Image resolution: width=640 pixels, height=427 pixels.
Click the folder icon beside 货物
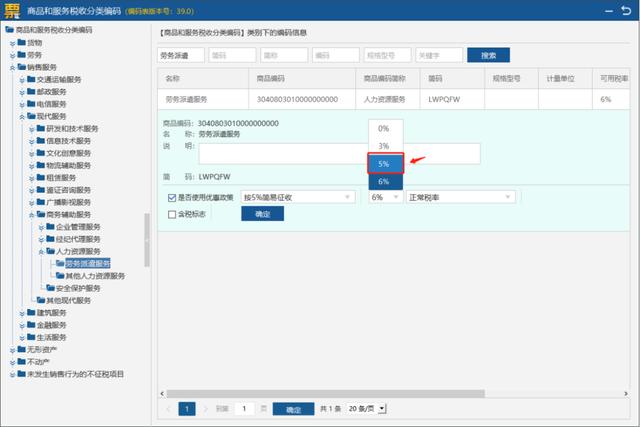(x=23, y=43)
